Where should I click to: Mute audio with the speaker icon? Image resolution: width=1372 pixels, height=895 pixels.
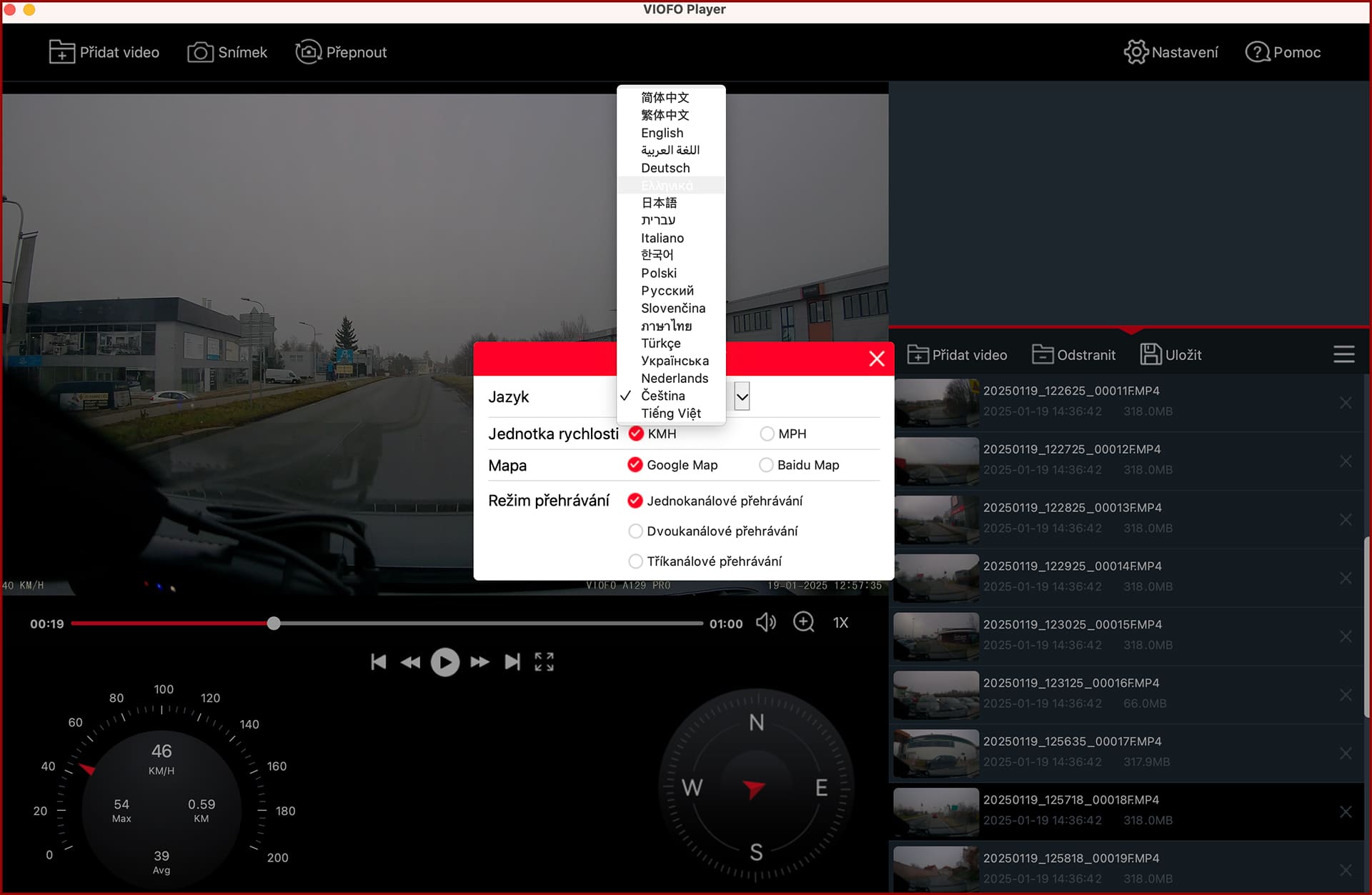coord(765,622)
